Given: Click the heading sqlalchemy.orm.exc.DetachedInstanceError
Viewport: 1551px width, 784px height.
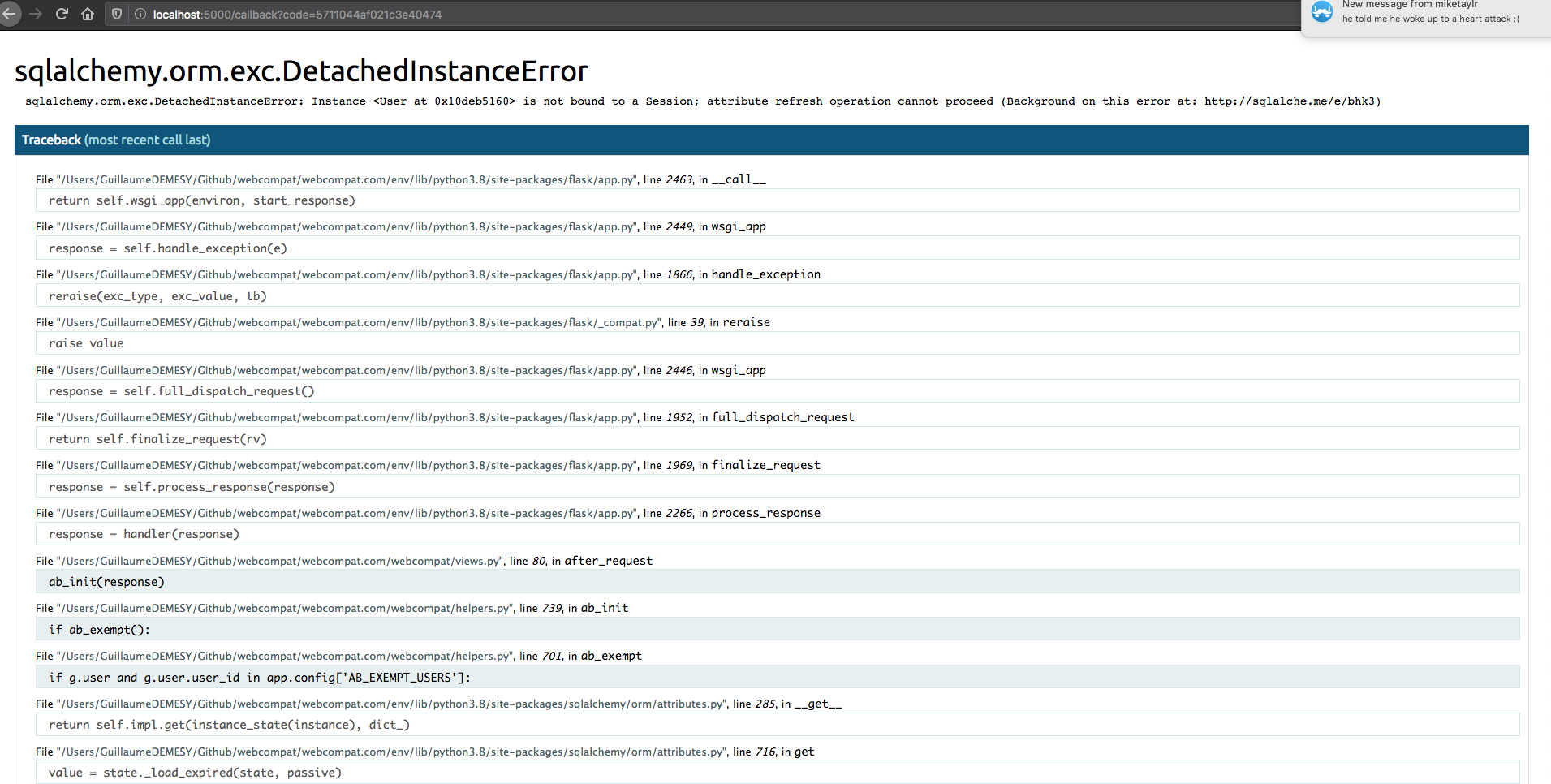Looking at the screenshot, I should coord(300,71).
